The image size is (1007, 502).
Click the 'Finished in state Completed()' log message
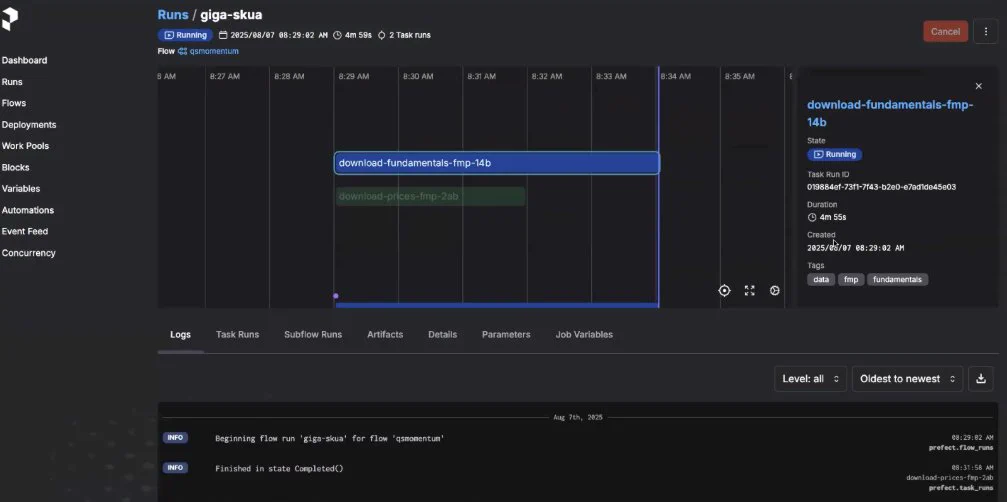[x=279, y=469]
